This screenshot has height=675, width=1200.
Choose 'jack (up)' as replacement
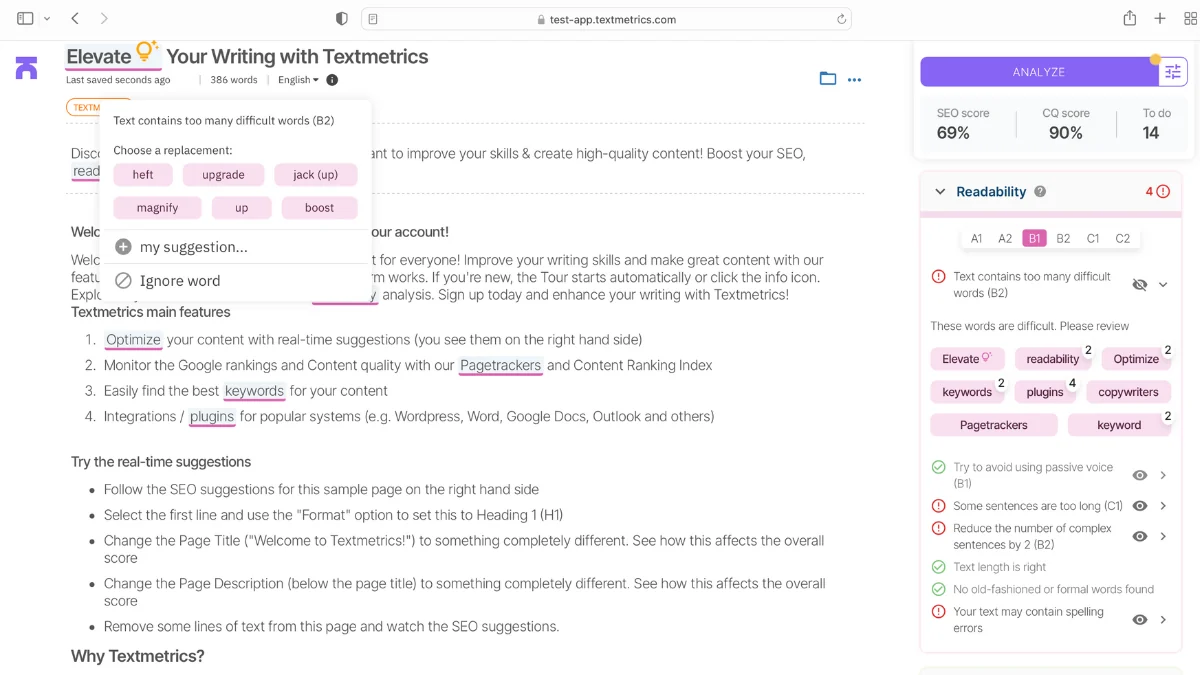point(315,174)
